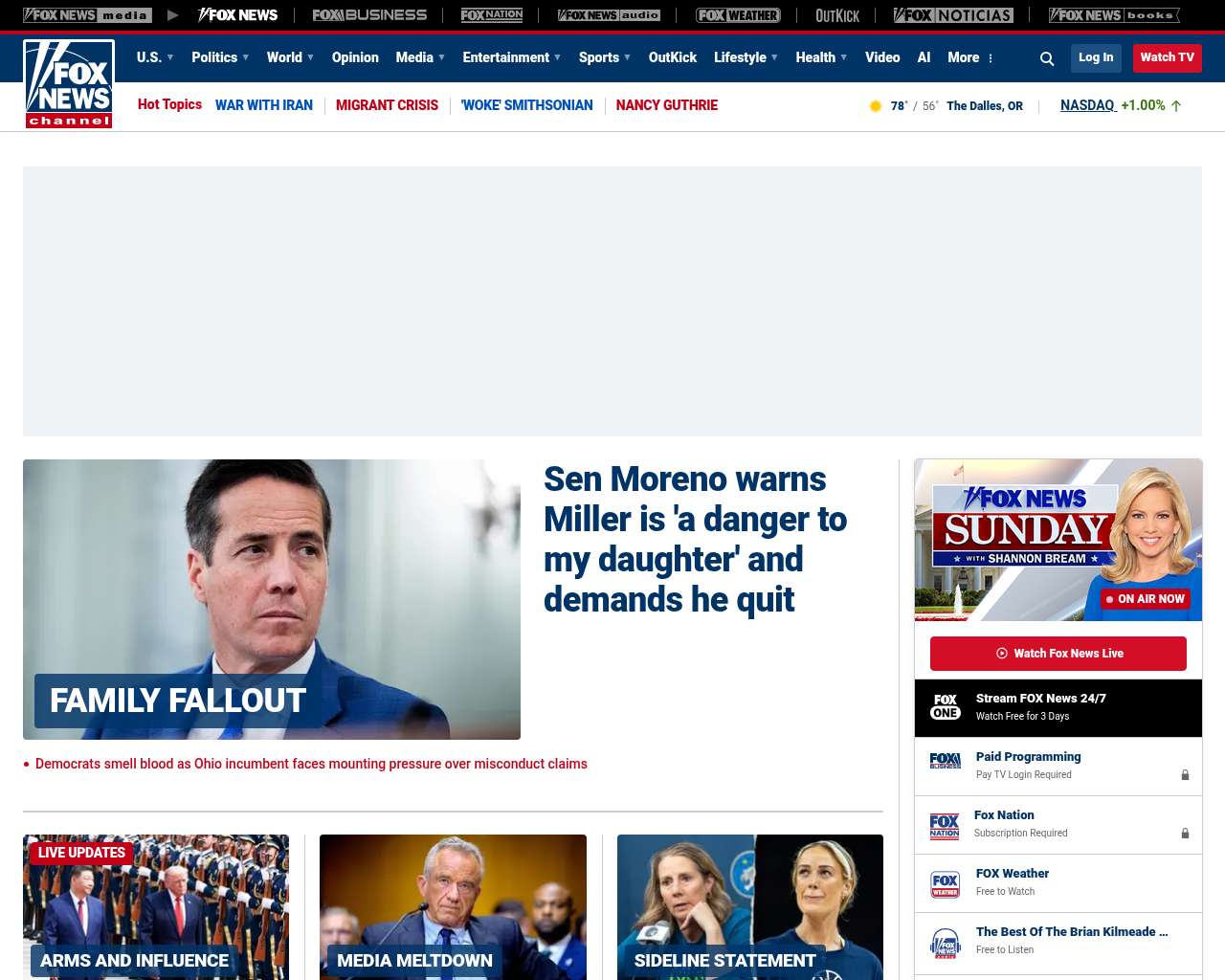Open the Video section
The image size is (1225, 980).
click(x=882, y=57)
